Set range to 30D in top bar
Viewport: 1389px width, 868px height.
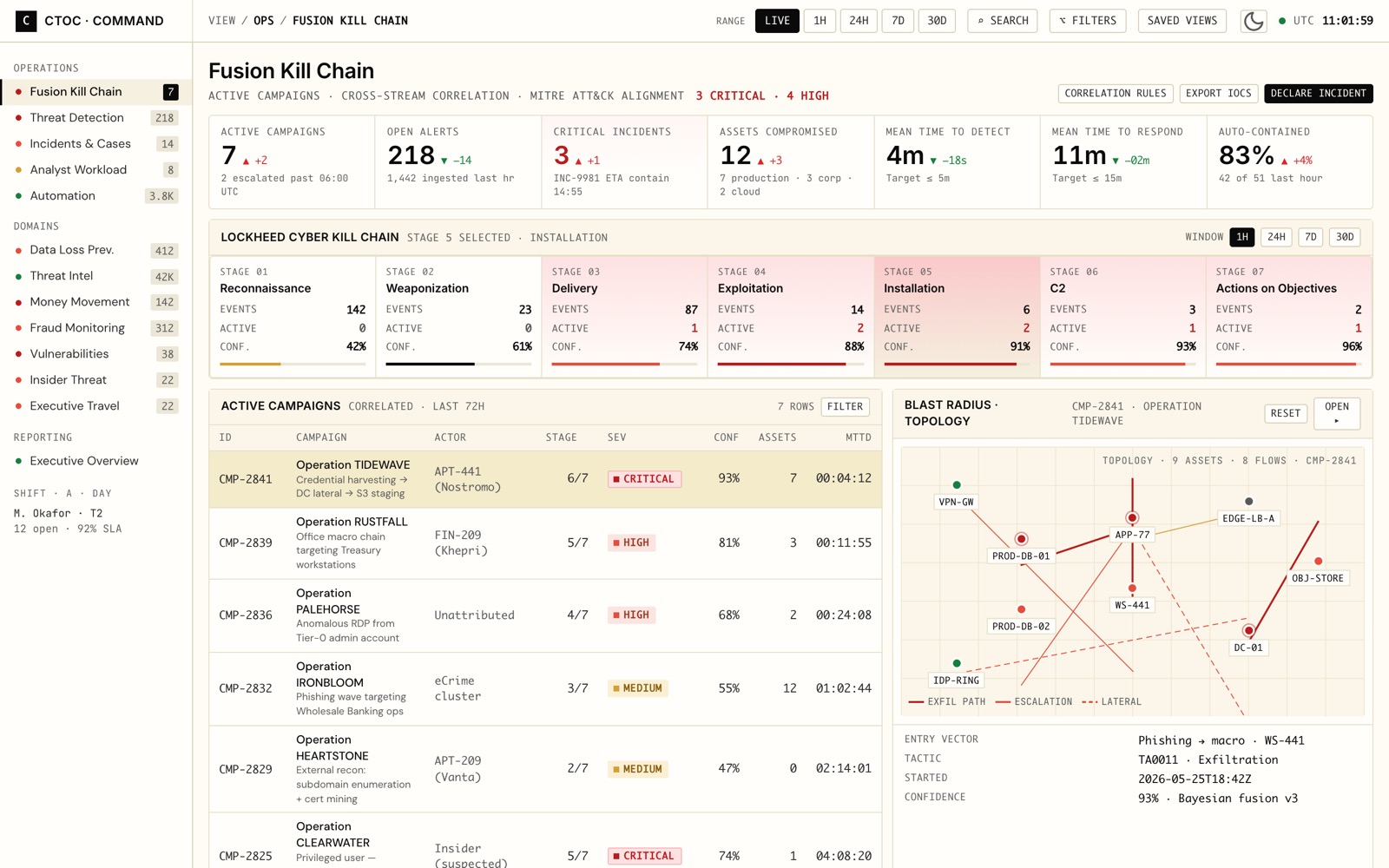tap(937, 21)
